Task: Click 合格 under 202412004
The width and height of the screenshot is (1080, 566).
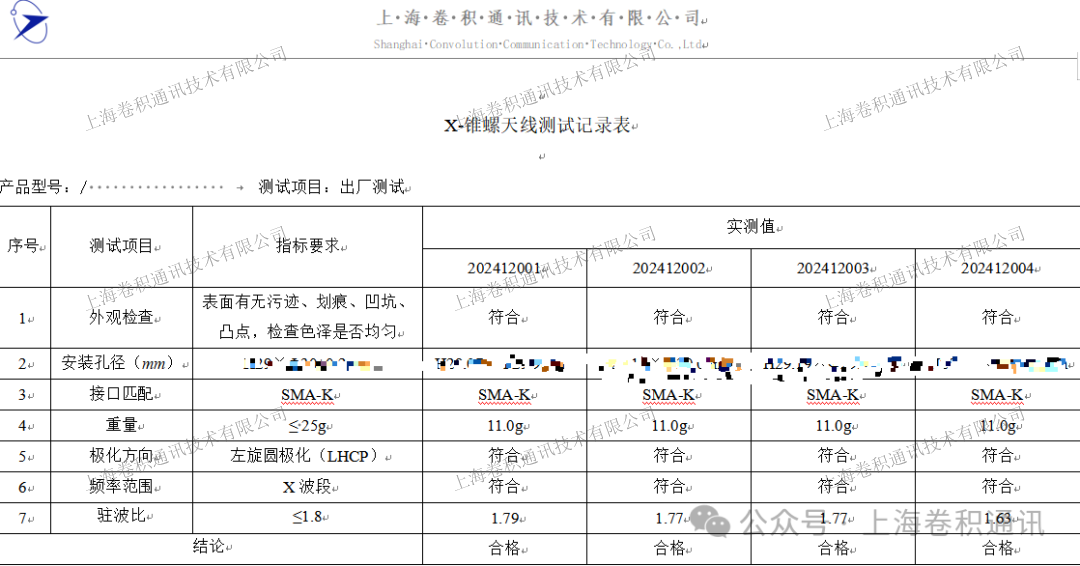Action: pos(998,548)
